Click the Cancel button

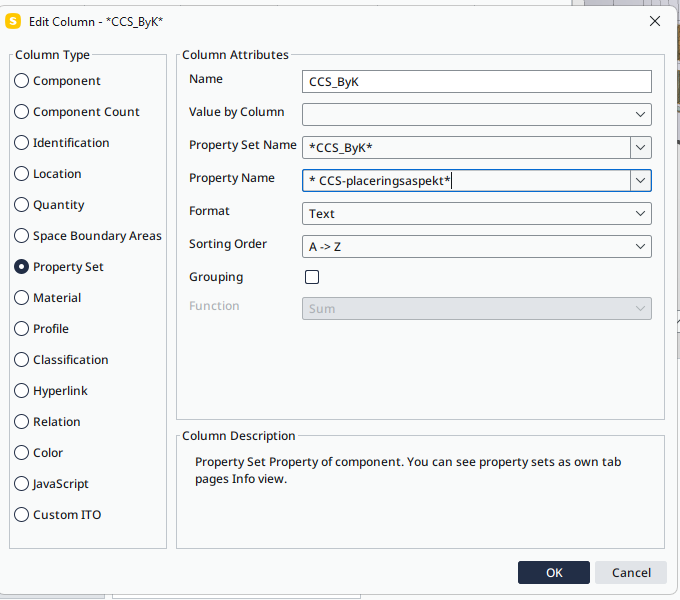[631, 572]
